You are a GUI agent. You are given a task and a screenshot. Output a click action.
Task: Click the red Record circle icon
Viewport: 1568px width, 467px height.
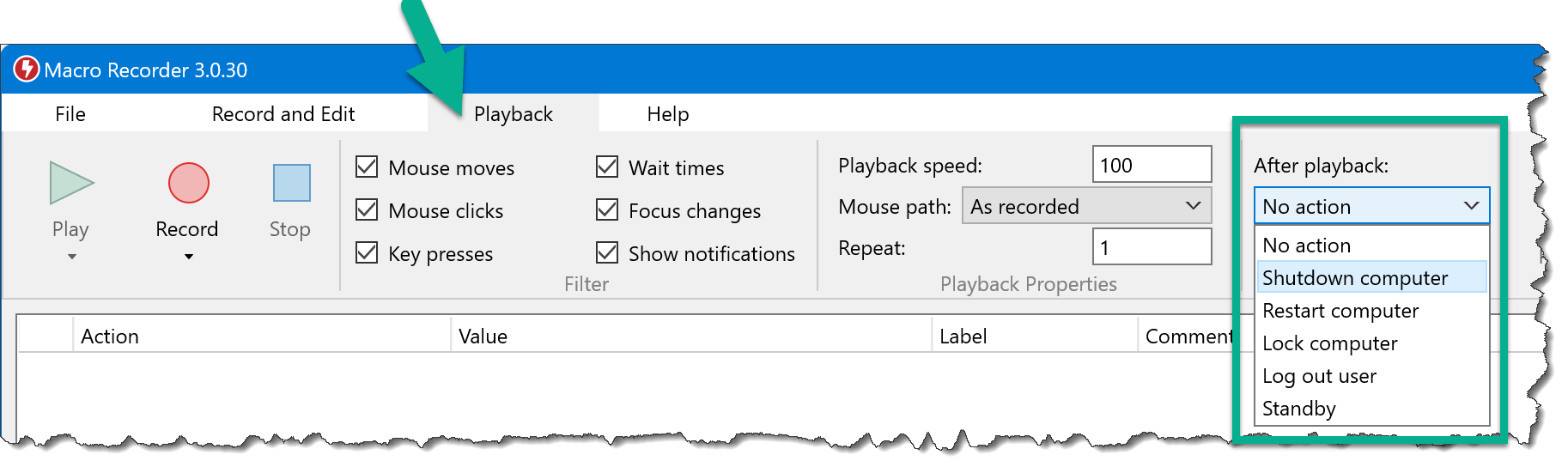188,183
